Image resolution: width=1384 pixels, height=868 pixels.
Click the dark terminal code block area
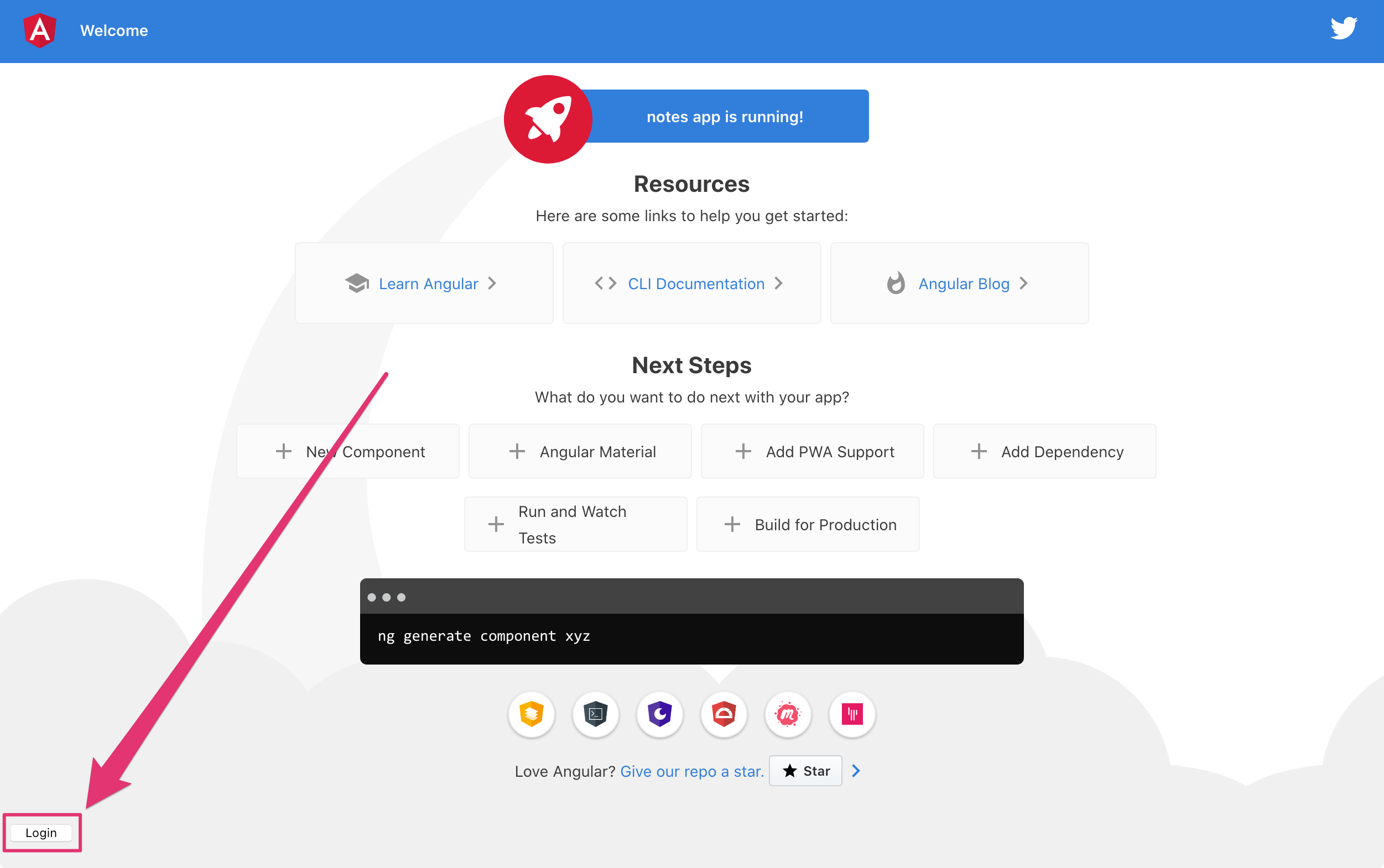(692, 621)
